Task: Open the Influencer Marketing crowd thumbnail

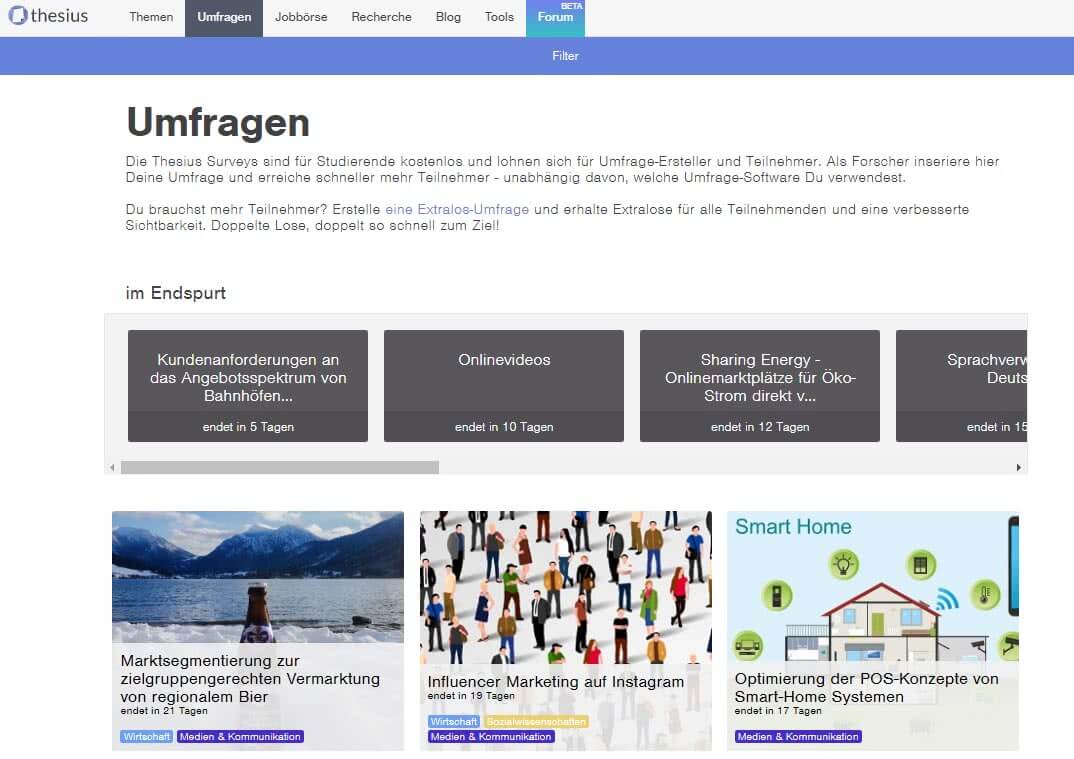Action: point(565,587)
